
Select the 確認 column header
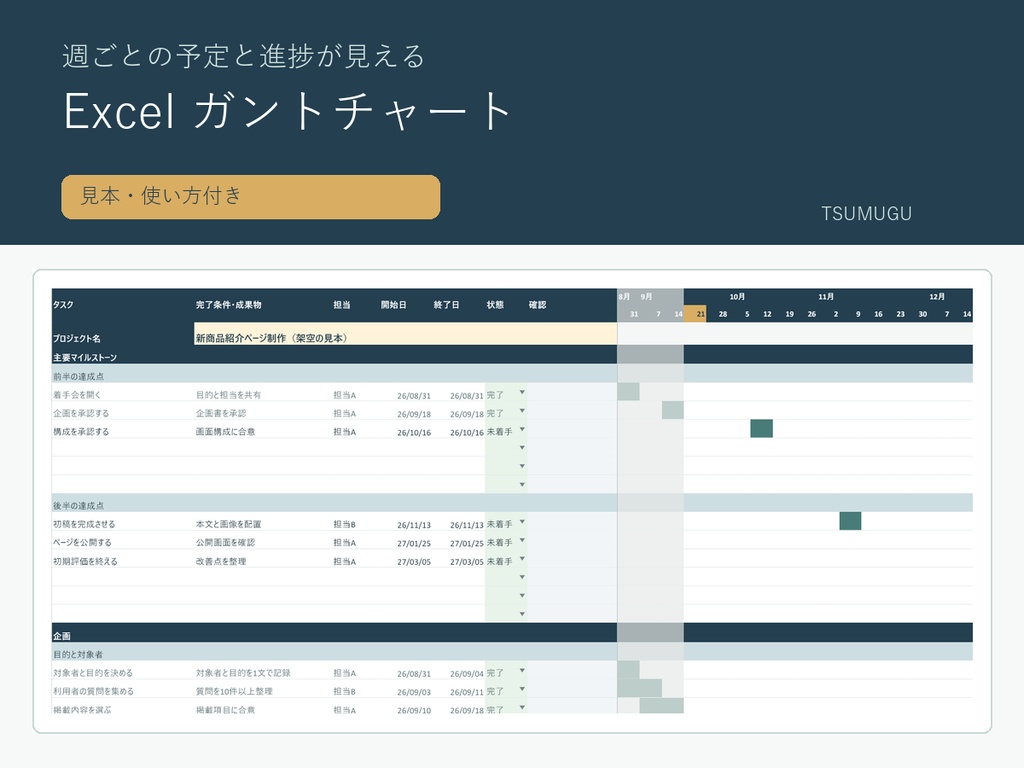tap(537, 305)
